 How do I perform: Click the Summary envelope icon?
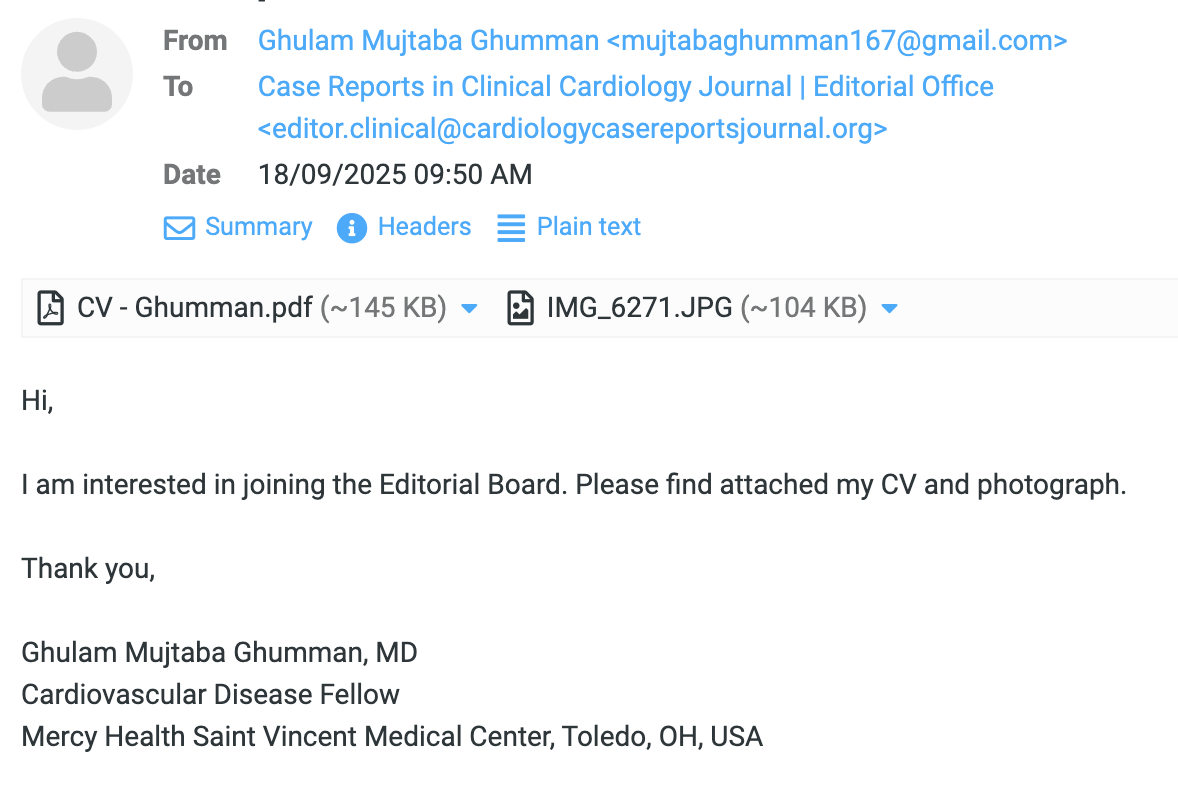point(179,228)
